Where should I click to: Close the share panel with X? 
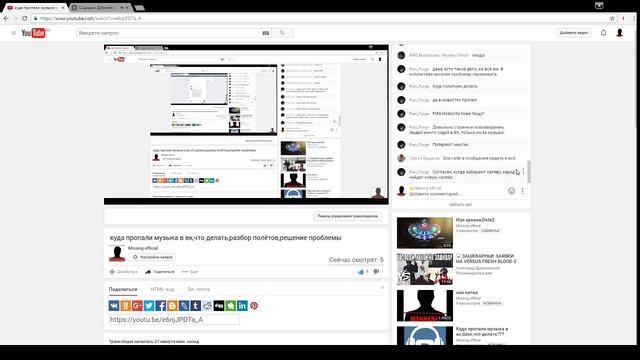[x=382, y=288]
